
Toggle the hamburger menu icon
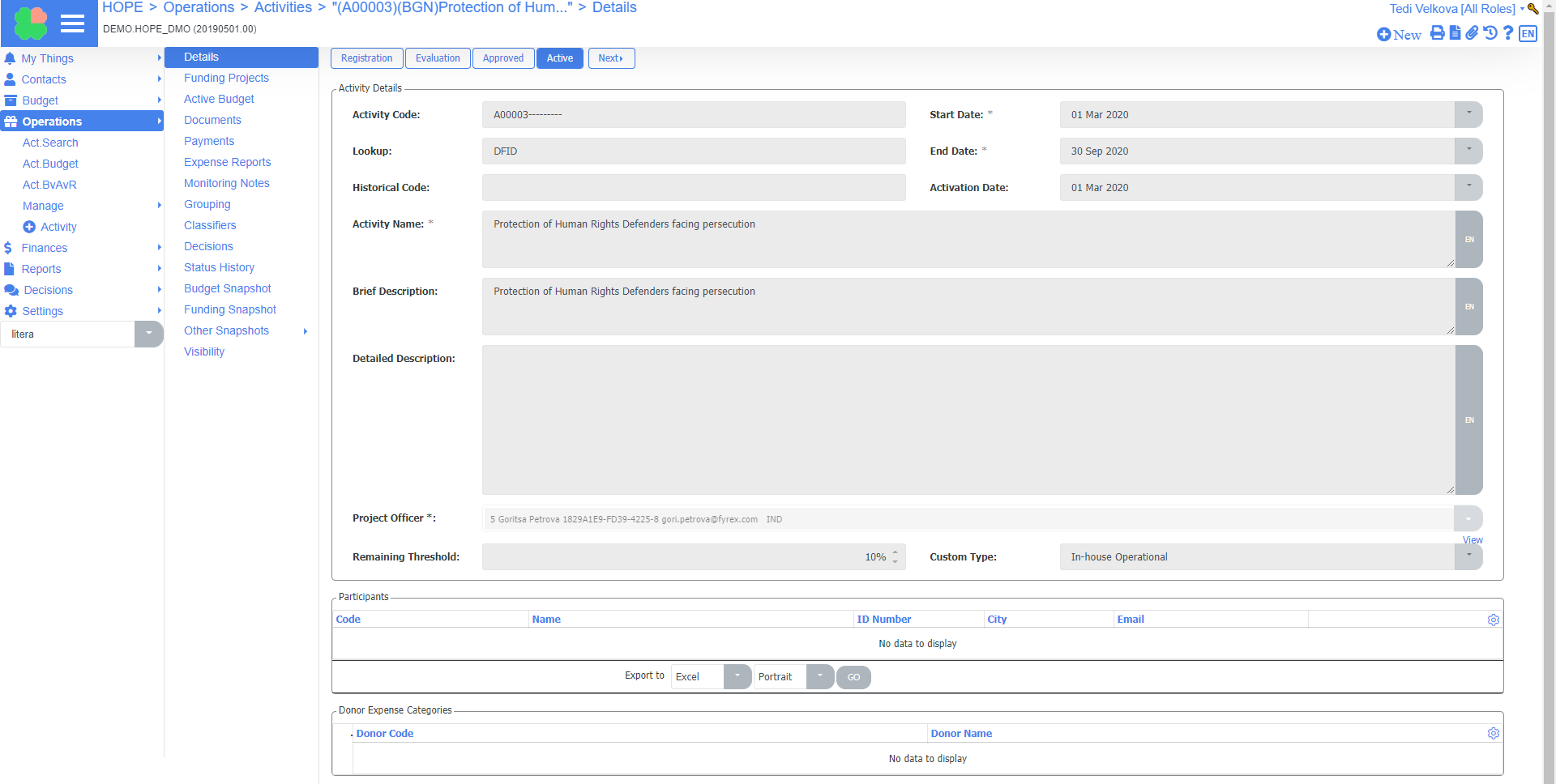point(72,23)
